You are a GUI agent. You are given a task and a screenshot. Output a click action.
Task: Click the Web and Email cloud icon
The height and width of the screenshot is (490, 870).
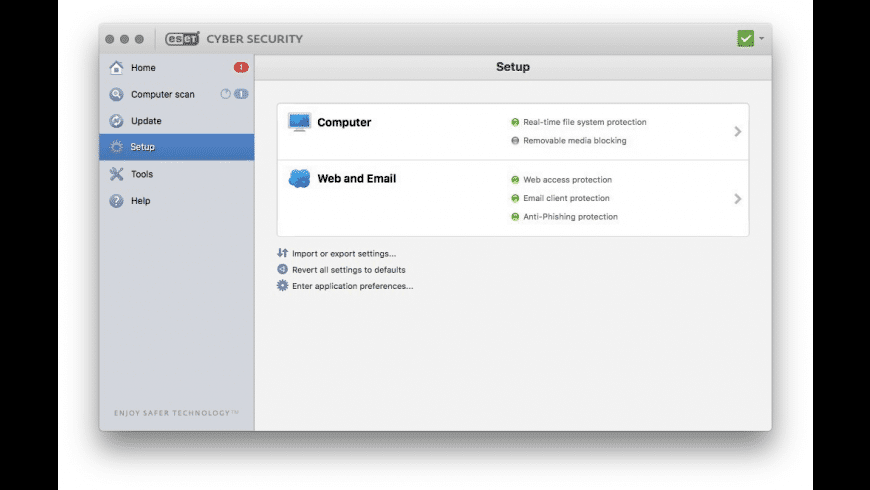click(x=299, y=178)
